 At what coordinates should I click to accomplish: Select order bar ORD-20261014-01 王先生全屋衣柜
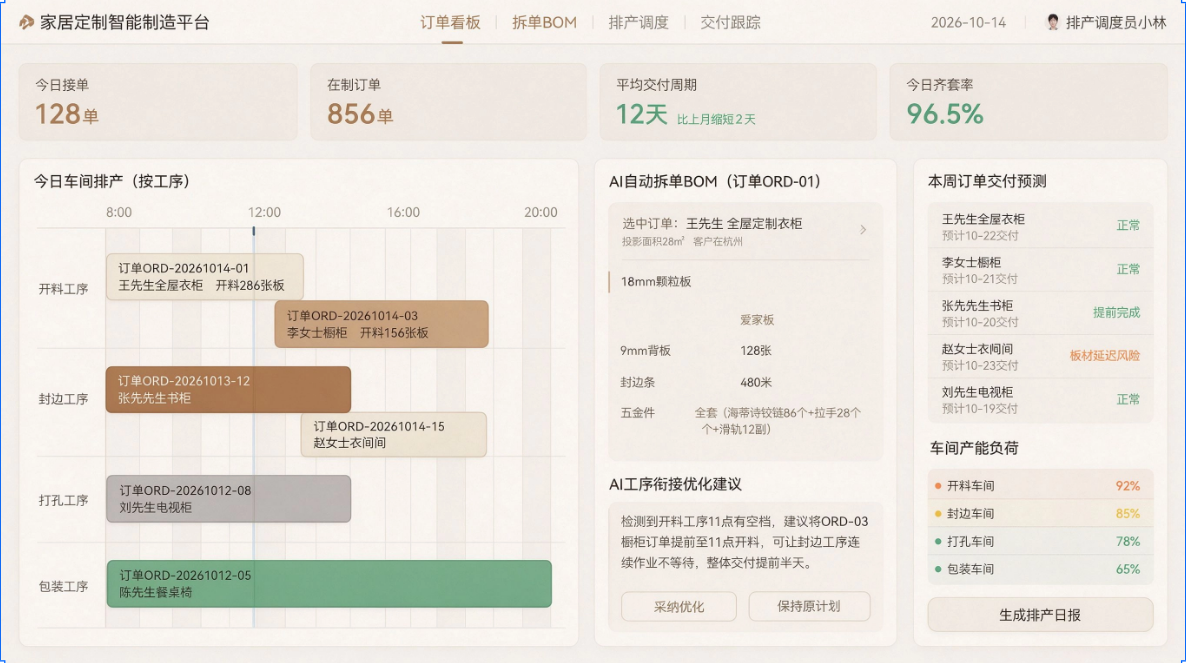pos(205,277)
